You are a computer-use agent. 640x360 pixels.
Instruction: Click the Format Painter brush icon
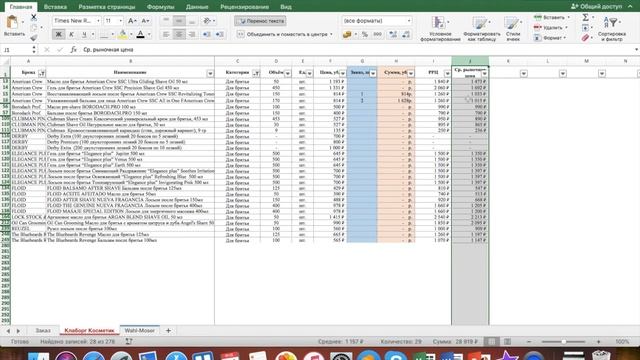click(x=34, y=38)
